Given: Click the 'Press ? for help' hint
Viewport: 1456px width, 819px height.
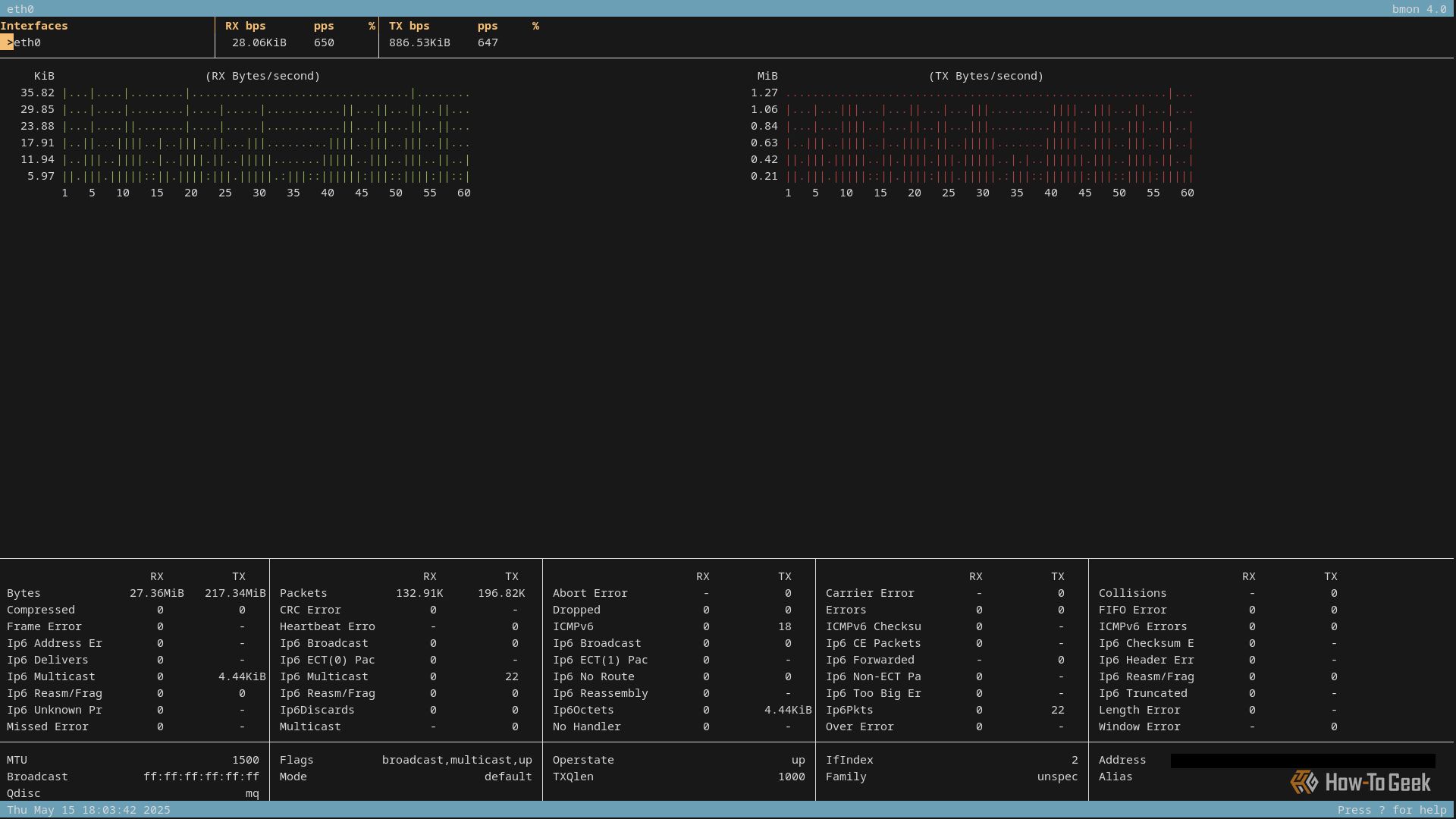Looking at the screenshot, I should (x=1392, y=810).
